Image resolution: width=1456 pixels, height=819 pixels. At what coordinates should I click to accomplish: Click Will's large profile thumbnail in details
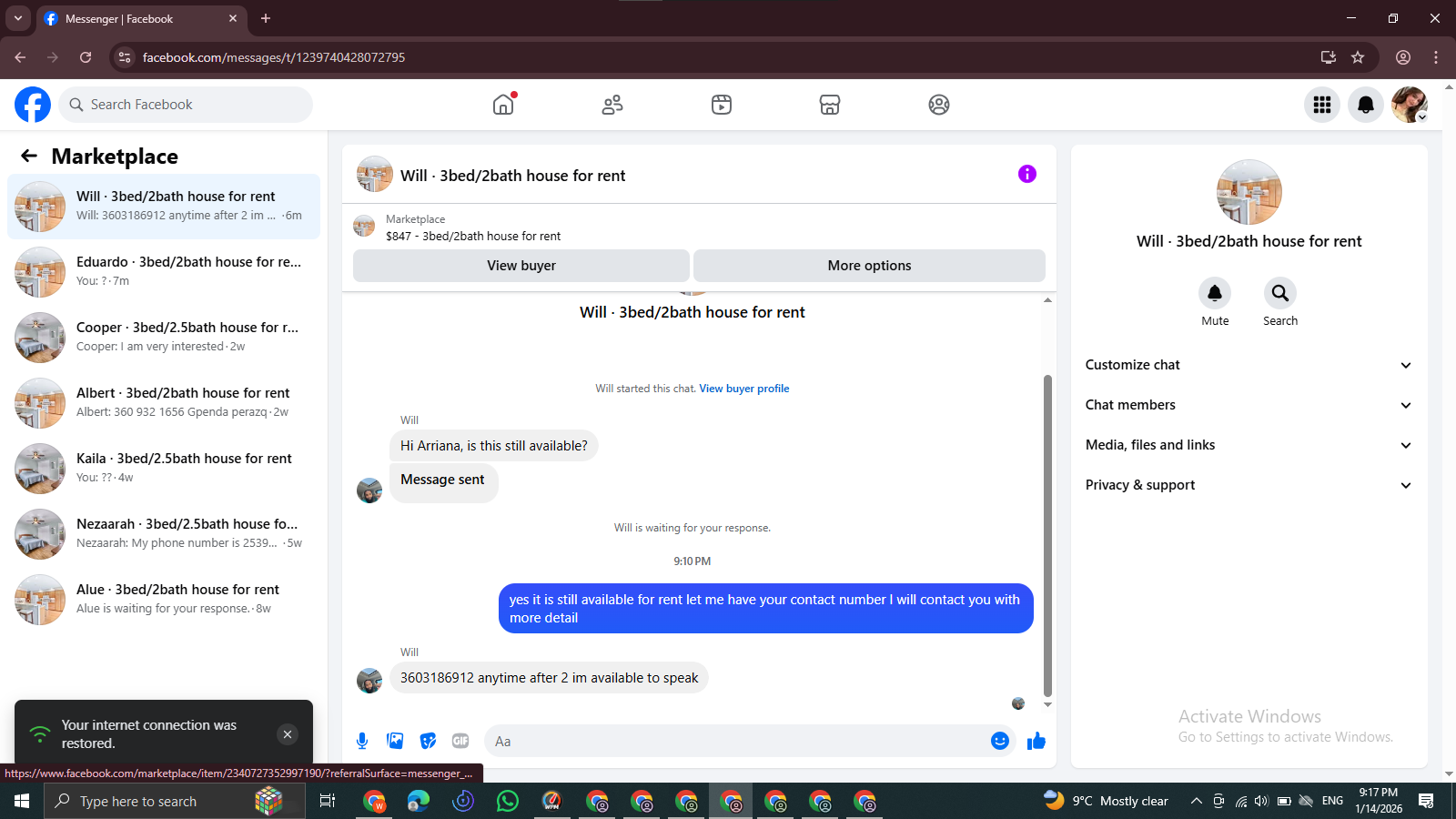1249,192
